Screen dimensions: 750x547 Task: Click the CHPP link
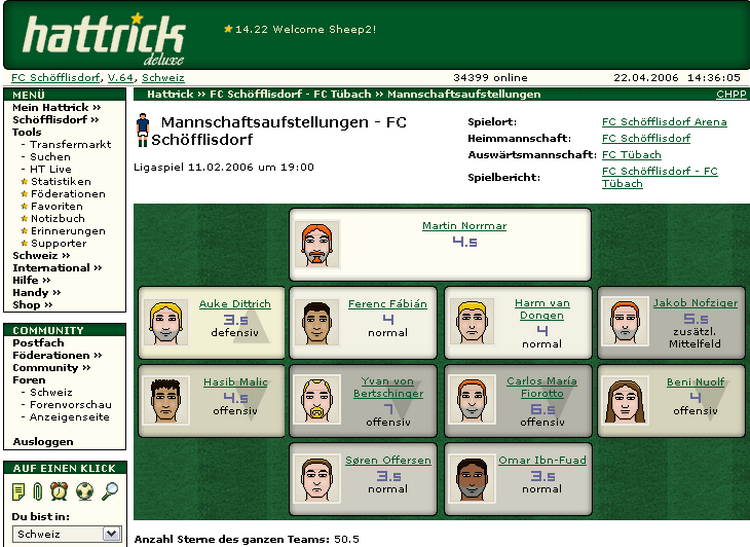point(731,94)
